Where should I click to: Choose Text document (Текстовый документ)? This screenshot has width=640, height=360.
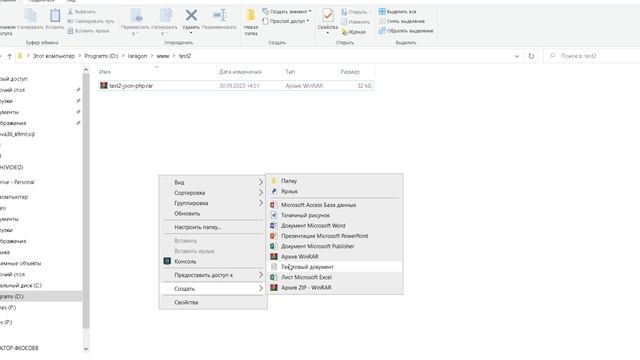click(335, 267)
